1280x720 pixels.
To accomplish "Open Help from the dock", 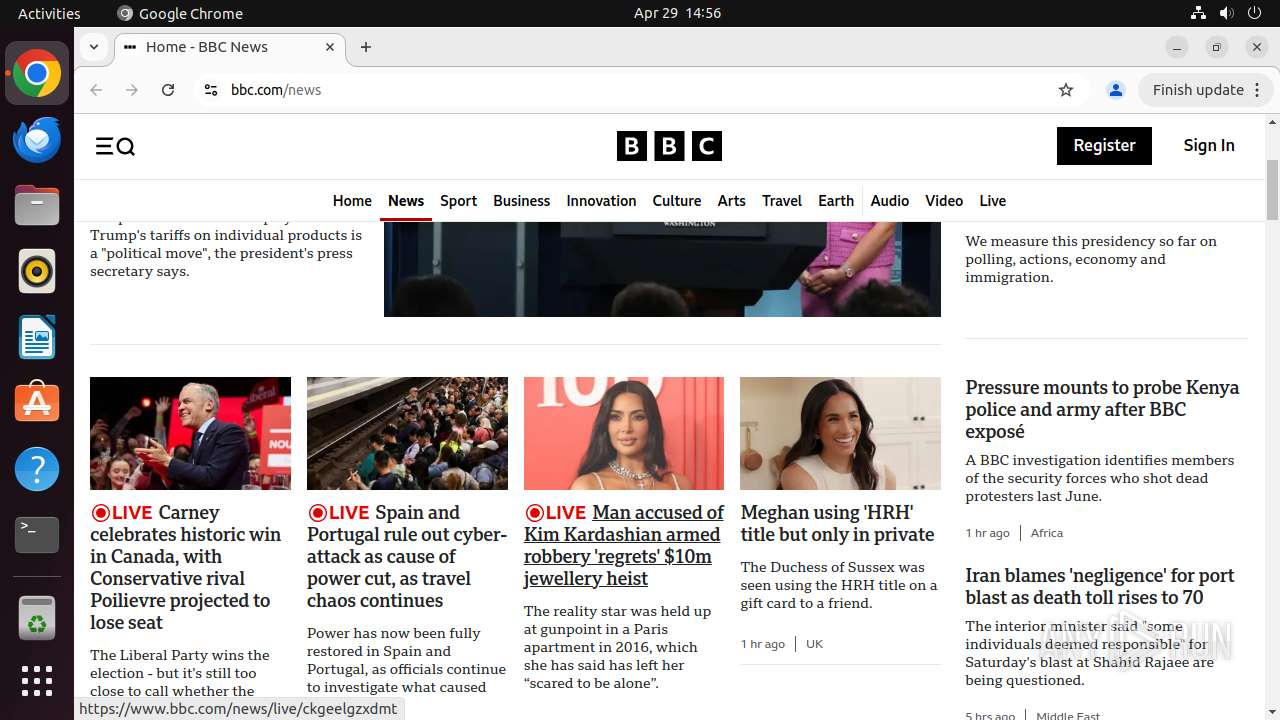I will (37, 469).
